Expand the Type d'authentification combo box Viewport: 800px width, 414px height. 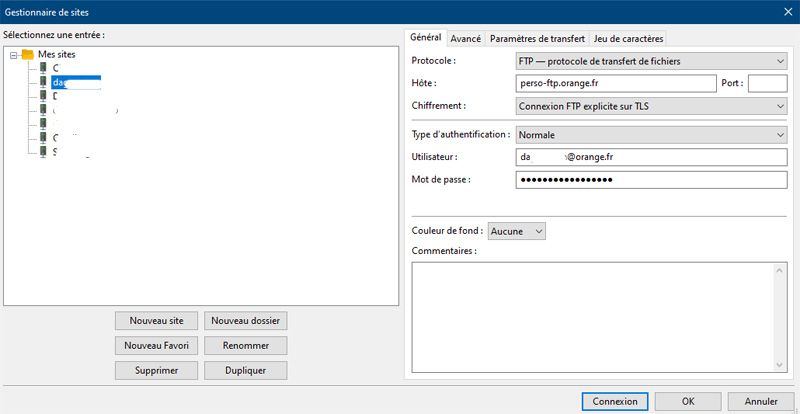pos(651,134)
